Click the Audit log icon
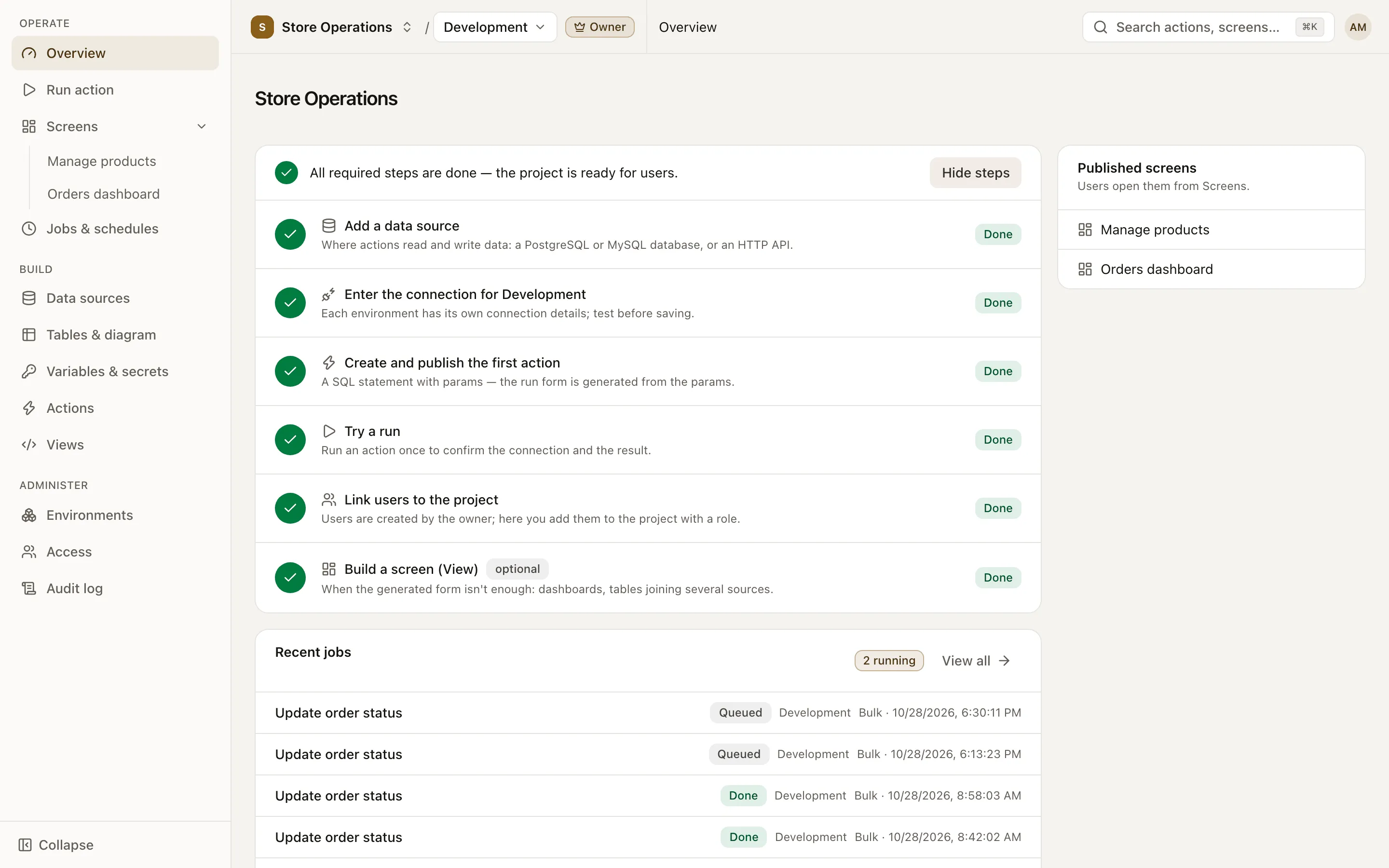The height and width of the screenshot is (868, 1389). tap(29, 589)
